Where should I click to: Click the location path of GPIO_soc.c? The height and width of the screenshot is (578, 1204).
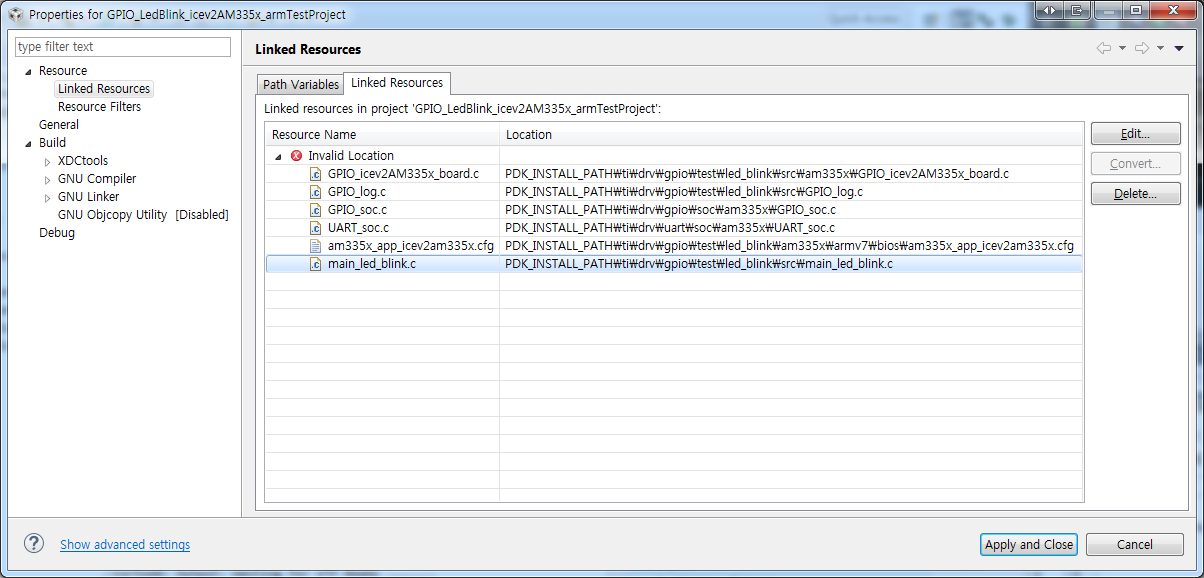pyautogui.click(x=671, y=210)
